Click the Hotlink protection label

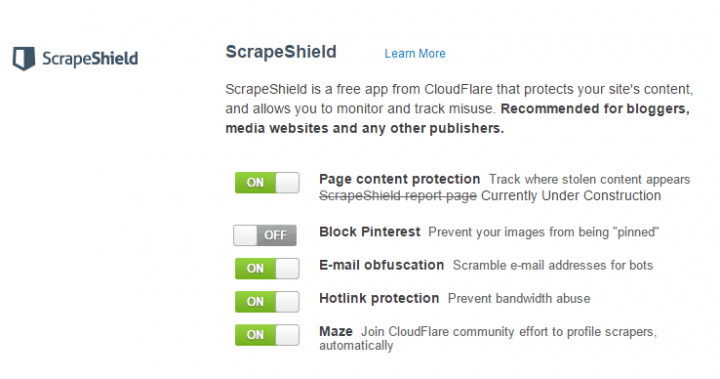379,299
